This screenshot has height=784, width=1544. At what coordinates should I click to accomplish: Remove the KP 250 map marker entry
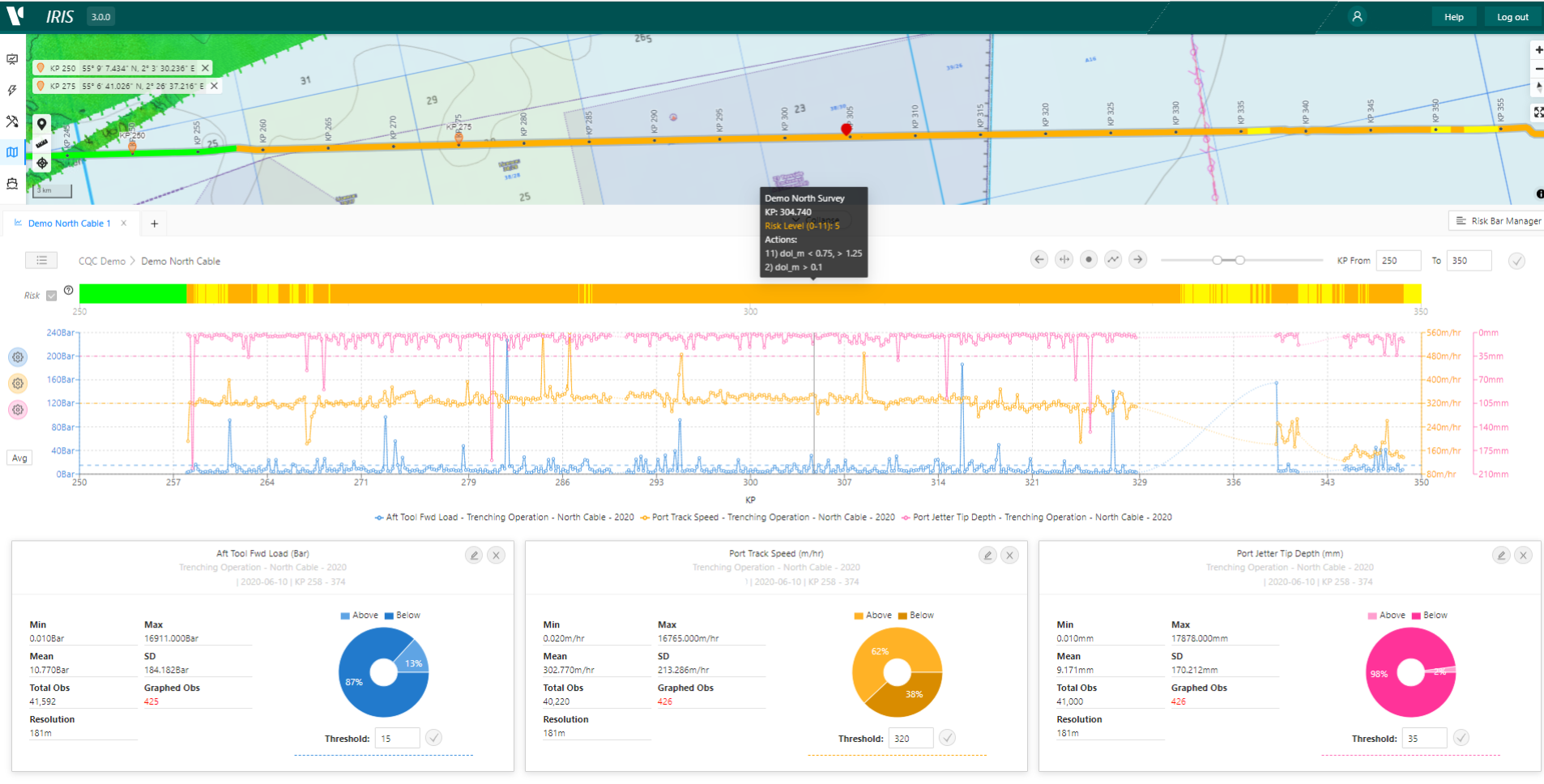205,68
